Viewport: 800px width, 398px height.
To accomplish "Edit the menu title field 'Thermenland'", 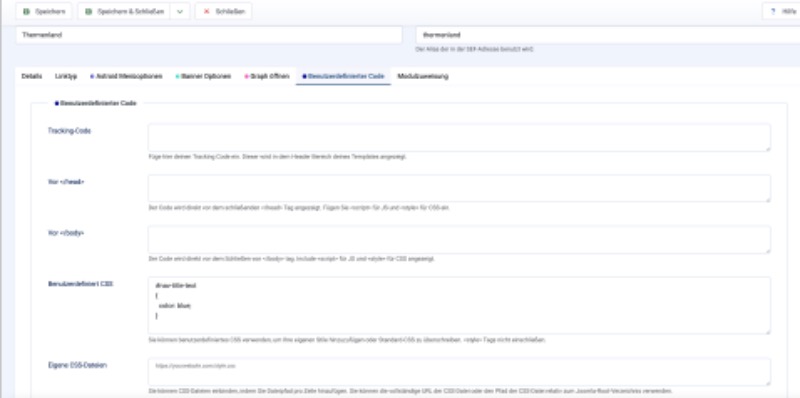I will 209,35.
